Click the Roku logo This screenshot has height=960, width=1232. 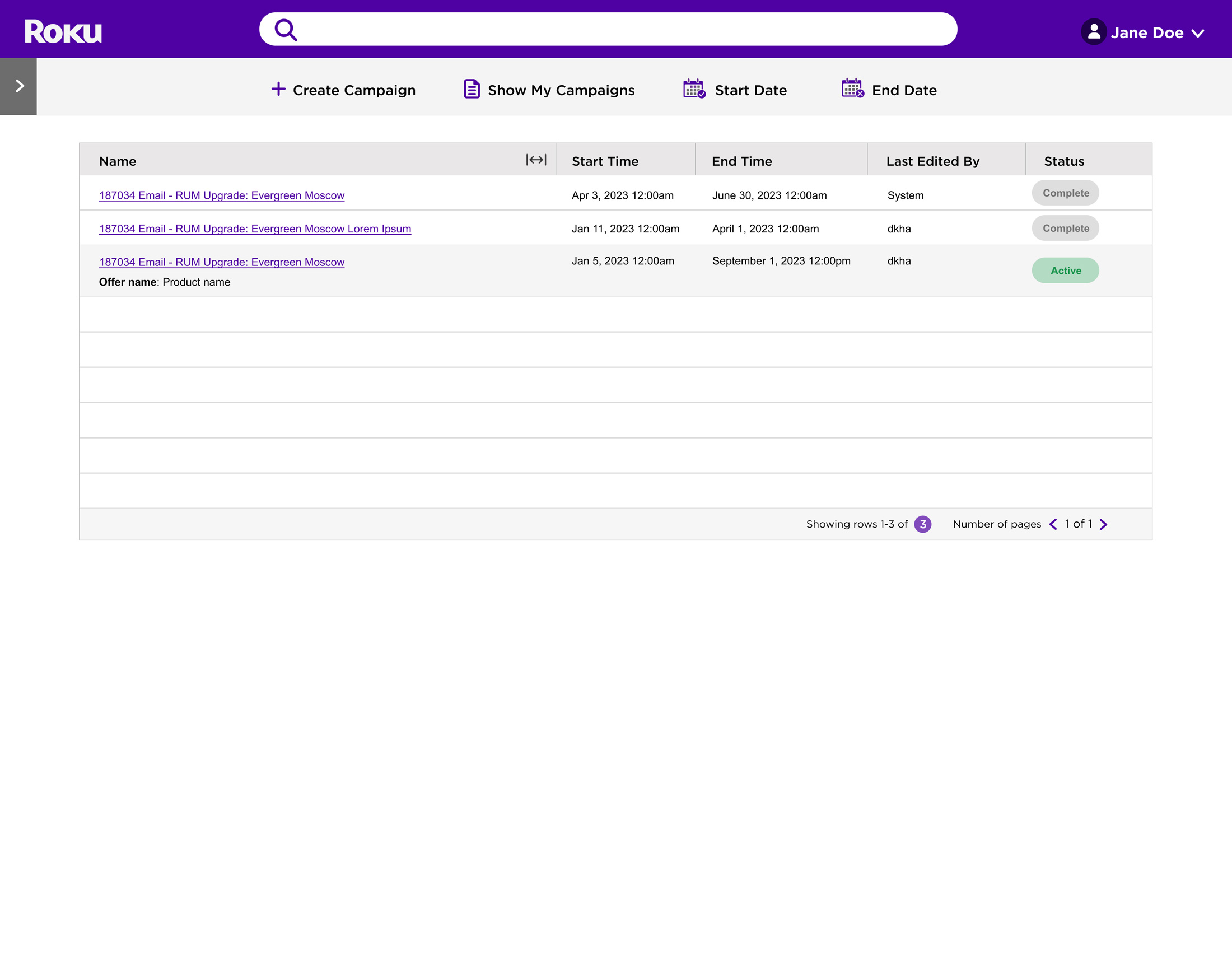point(63,31)
